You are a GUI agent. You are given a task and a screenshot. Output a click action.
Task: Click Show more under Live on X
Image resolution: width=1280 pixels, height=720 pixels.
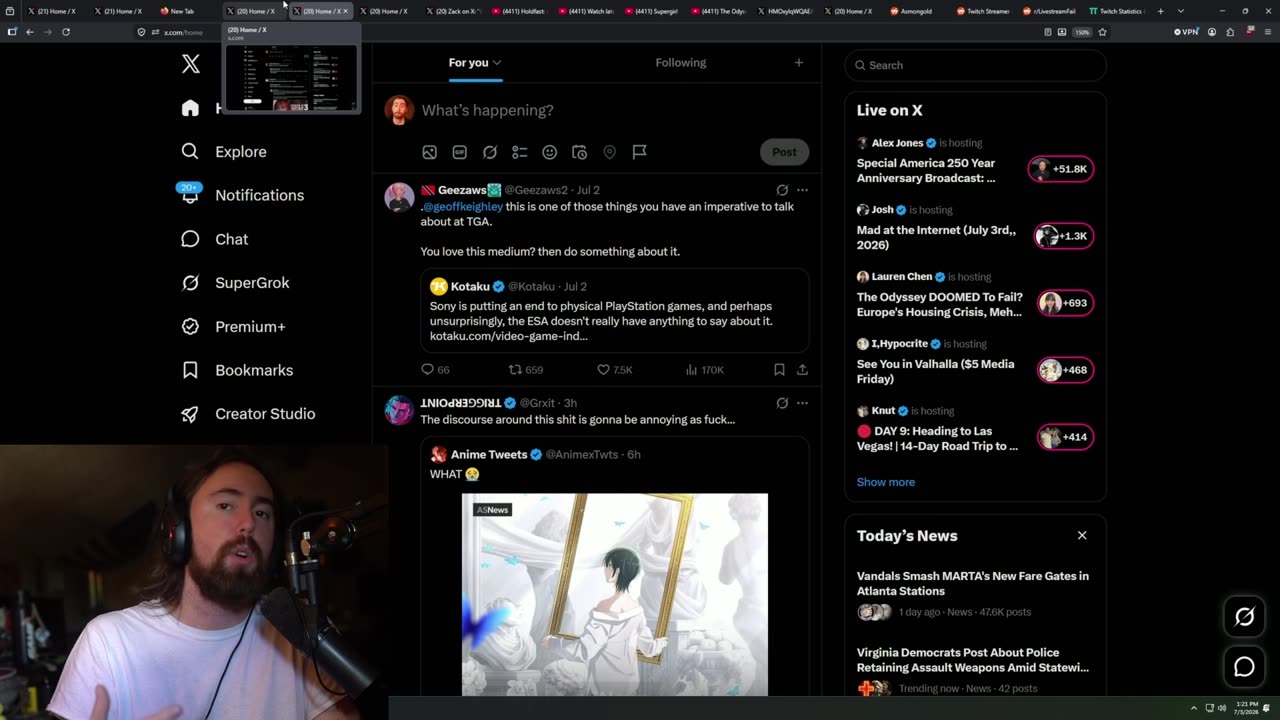(x=886, y=482)
